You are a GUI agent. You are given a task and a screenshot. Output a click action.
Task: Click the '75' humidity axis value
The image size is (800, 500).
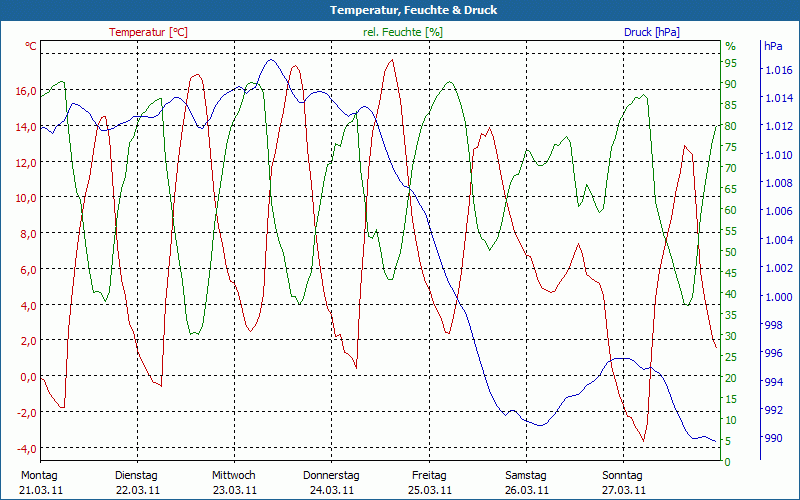click(x=731, y=147)
